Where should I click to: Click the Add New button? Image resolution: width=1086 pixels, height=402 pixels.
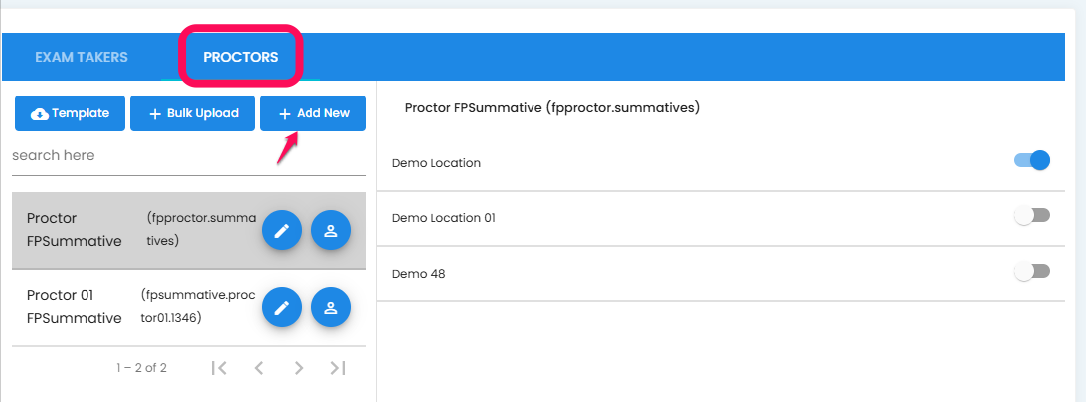click(x=313, y=113)
